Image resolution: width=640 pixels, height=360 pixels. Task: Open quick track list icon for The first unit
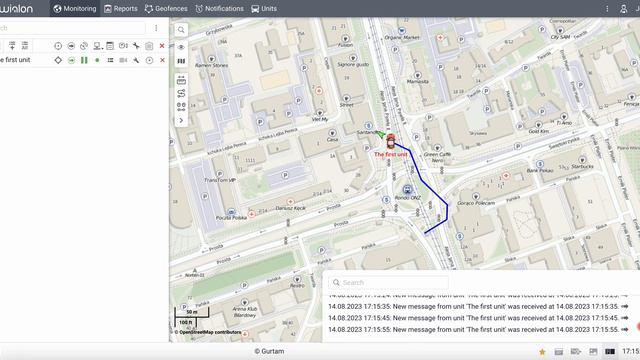[110, 60]
